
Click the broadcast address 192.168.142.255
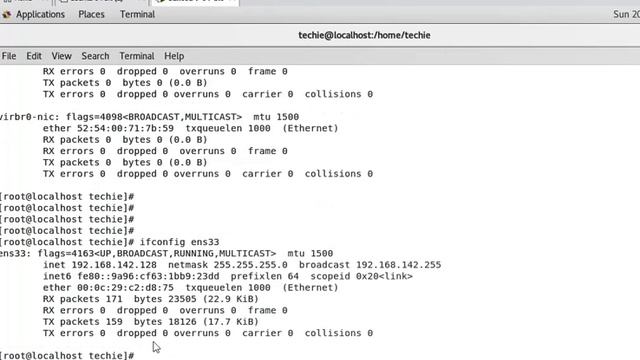coord(399,265)
